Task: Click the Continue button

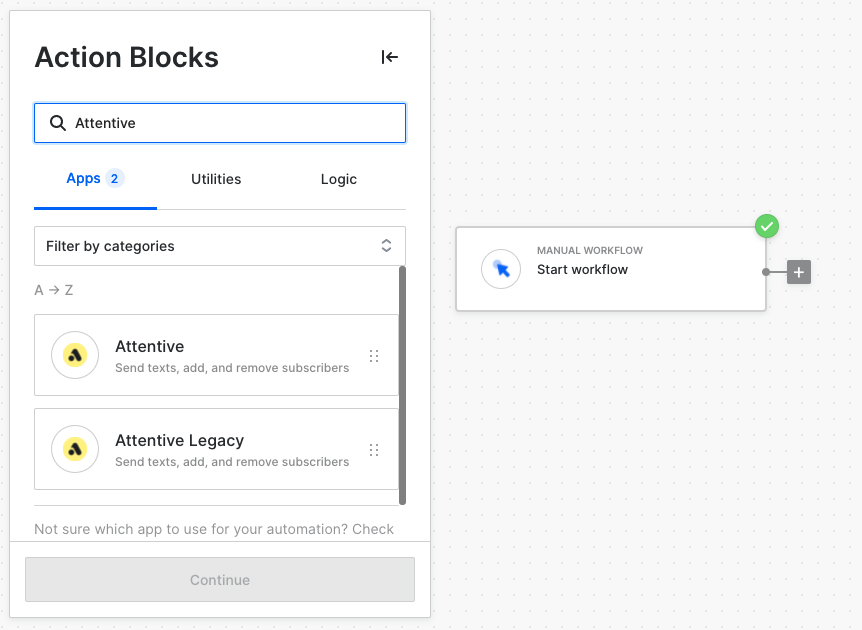Action: point(220,579)
